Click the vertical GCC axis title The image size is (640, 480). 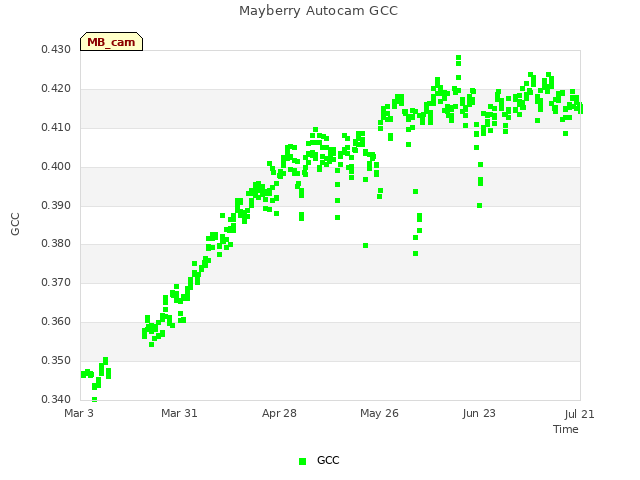[15, 224]
